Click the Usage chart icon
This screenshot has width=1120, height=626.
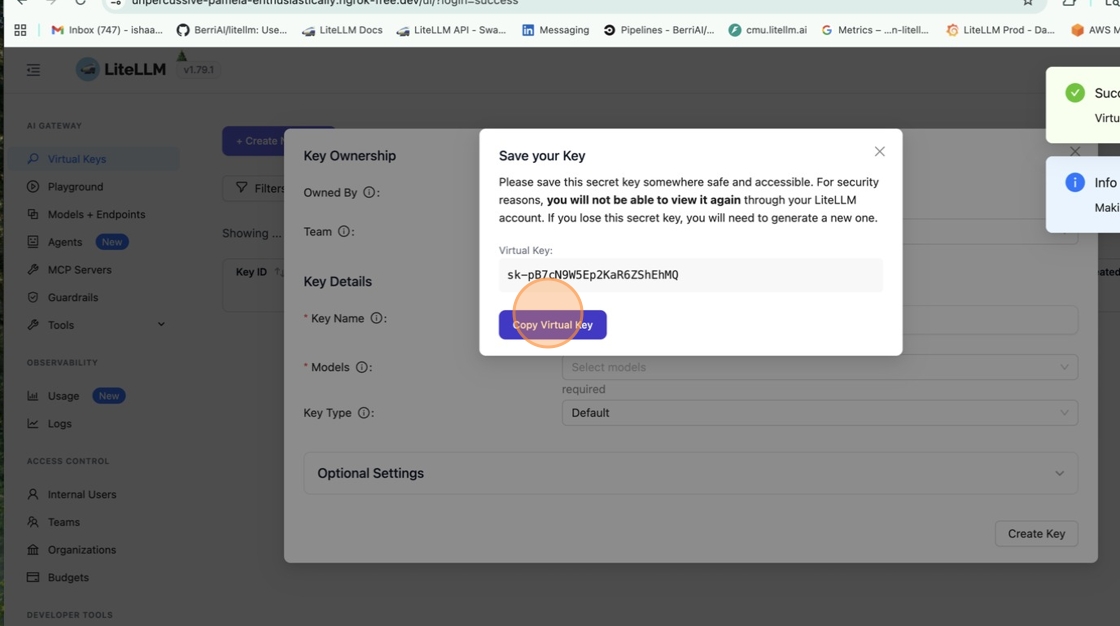tap(33, 395)
